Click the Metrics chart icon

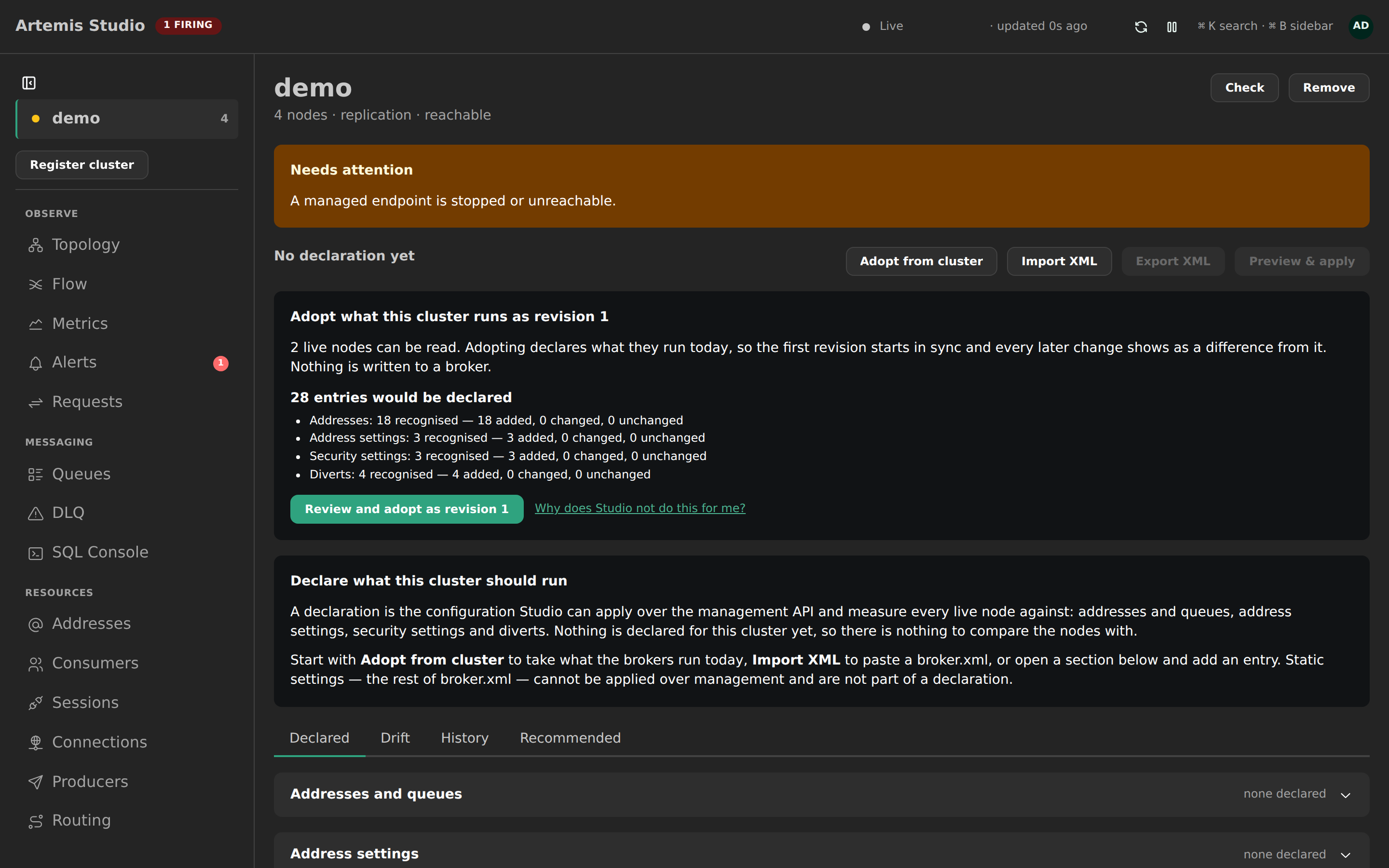pyautogui.click(x=36, y=325)
